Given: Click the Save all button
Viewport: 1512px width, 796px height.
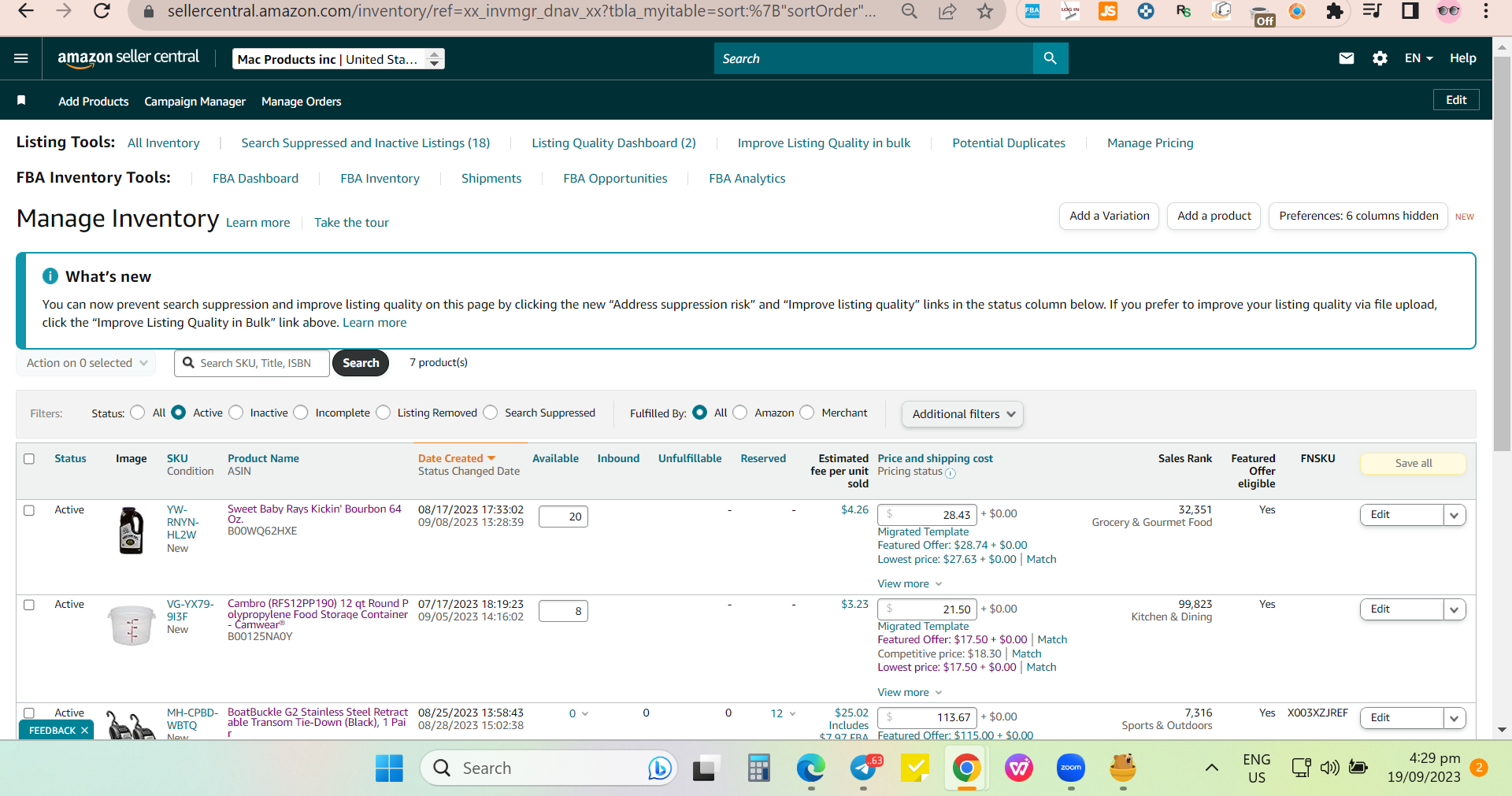Looking at the screenshot, I should (x=1414, y=464).
